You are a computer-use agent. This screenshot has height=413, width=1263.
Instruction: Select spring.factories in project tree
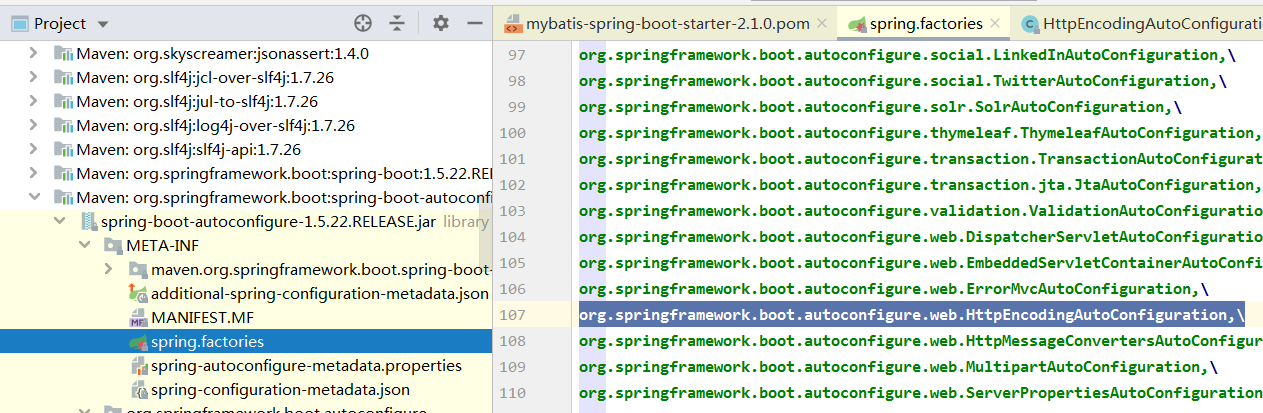pyautogui.click(x=207, y=342)
